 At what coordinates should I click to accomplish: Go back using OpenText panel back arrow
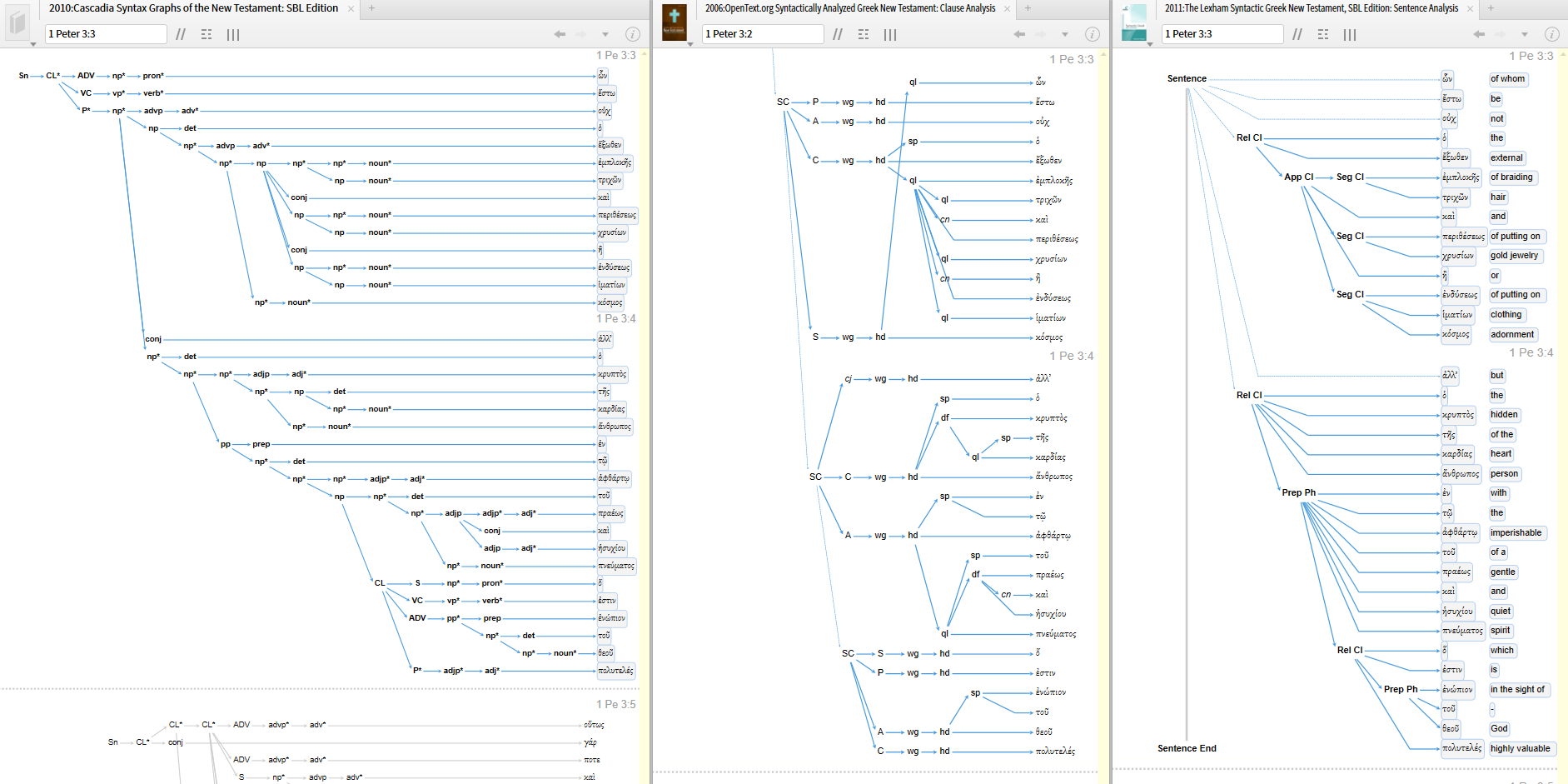1019,34
